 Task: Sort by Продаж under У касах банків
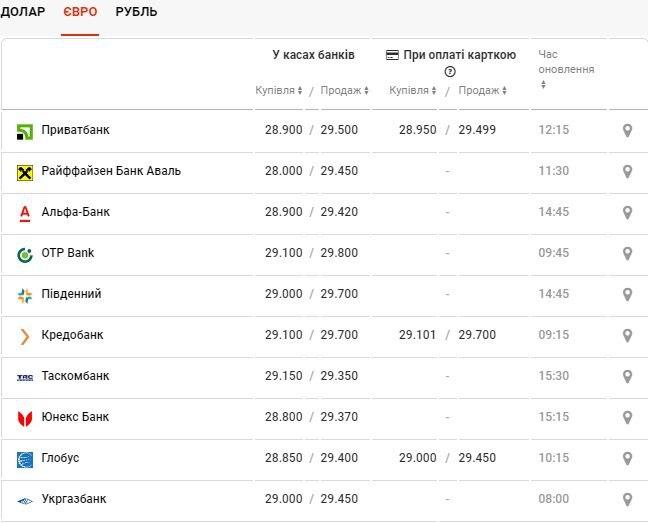click(345, 91)
